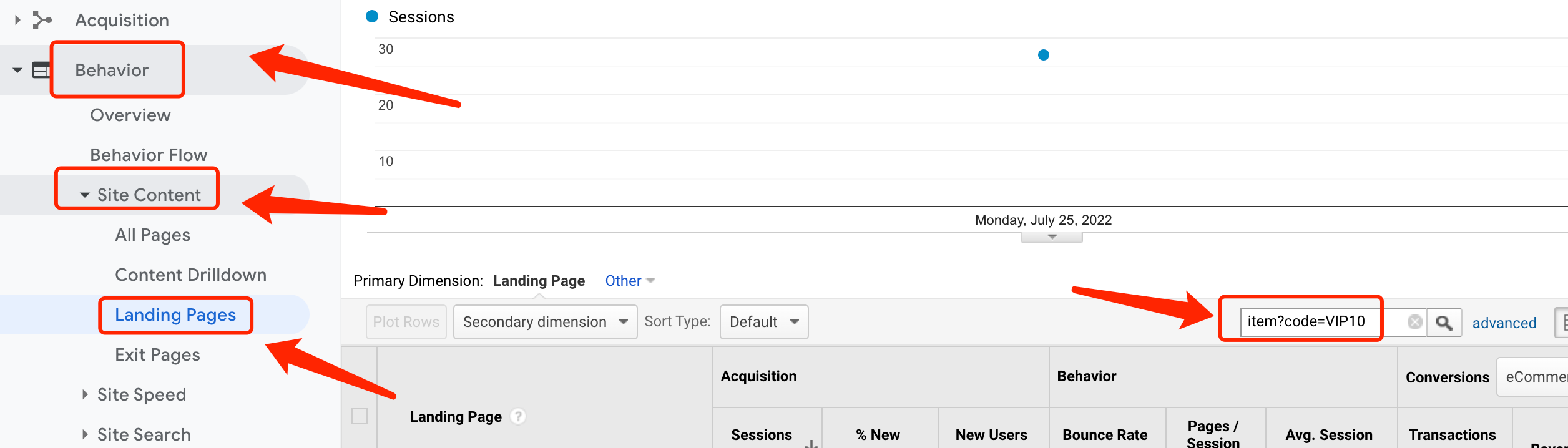The image size is (1568, 448).
Task: Click the Acquisition branching icon in sidebar
Action: (x=42, y=19)
